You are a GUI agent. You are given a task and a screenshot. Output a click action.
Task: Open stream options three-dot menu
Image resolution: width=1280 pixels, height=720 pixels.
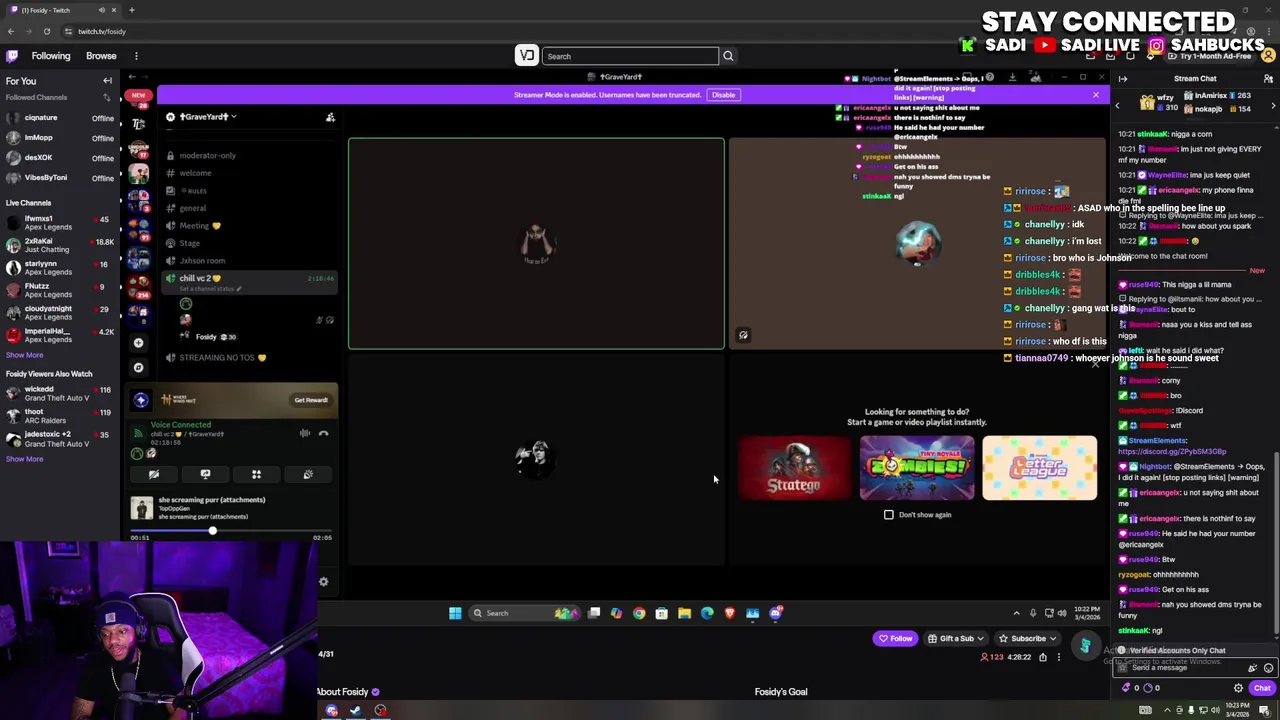(x=1058, y=657)
